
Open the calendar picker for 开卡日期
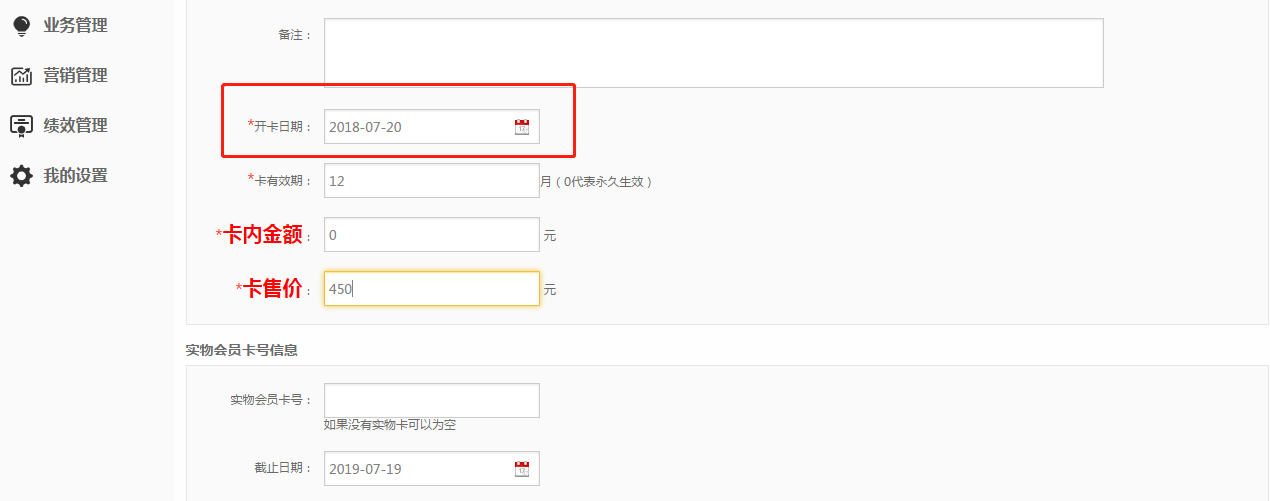(x=522, y=127)
